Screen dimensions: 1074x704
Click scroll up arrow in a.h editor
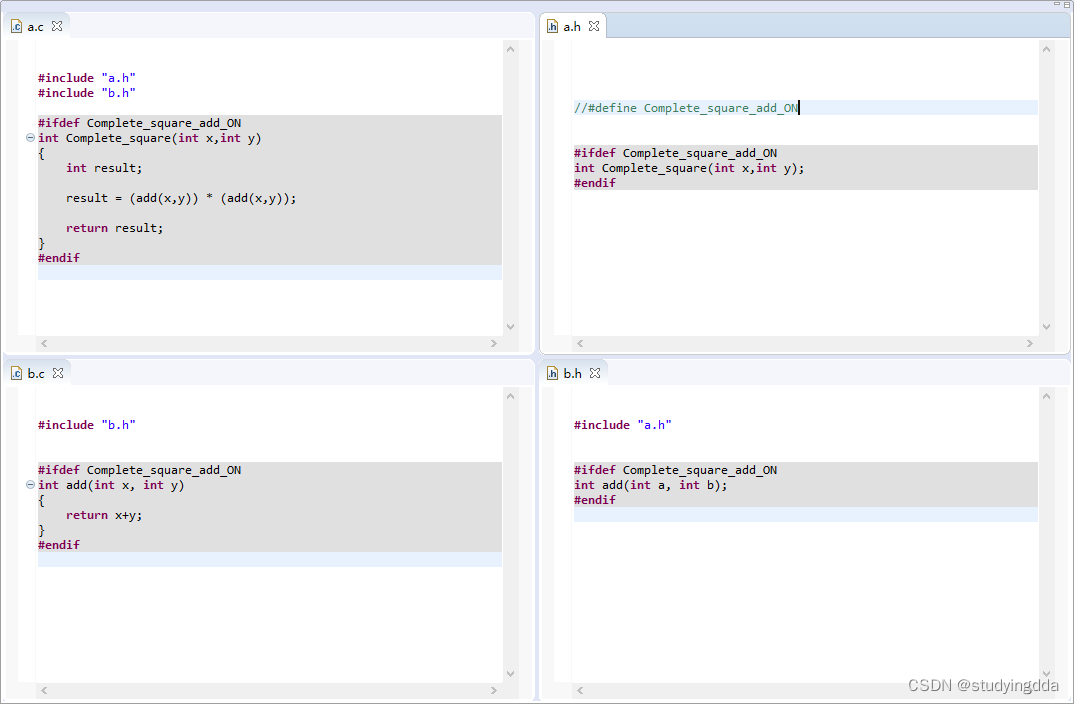pyautogui.click(x=1046, y=49)
